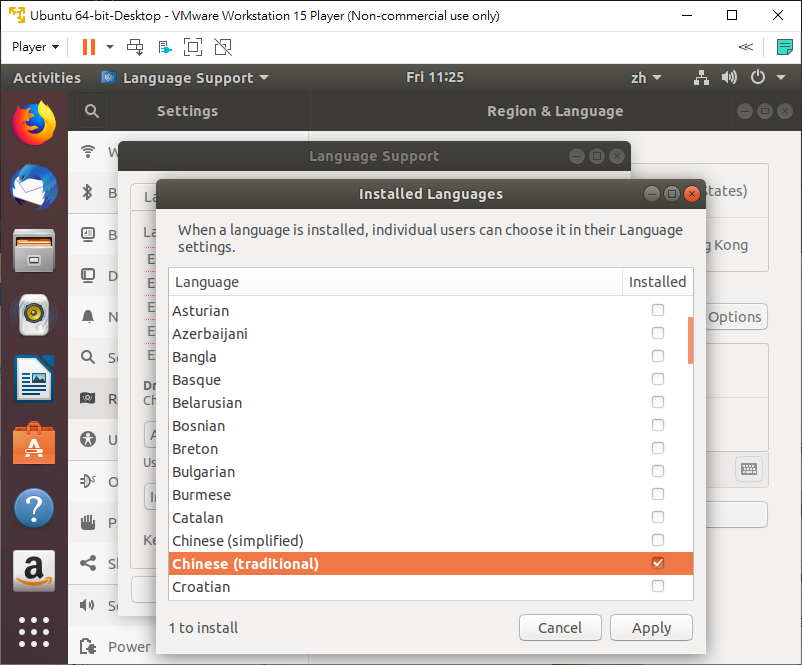Open the VMware Player menu dropdown
Image resolution: width=802 pixels, height=665 pixels.
click(35, 47)
